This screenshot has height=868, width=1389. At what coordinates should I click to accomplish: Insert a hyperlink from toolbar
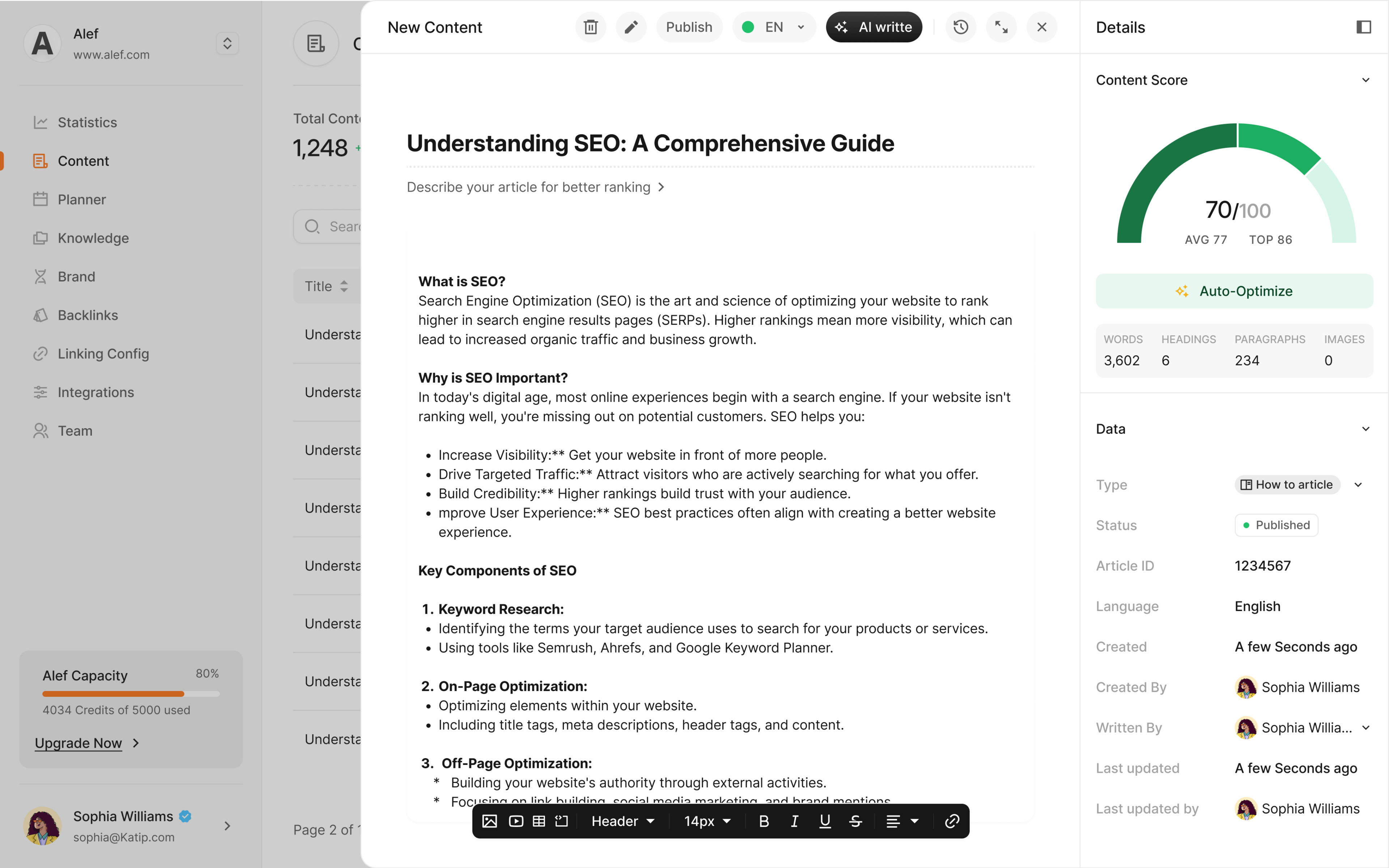click(x=952, y=821)
